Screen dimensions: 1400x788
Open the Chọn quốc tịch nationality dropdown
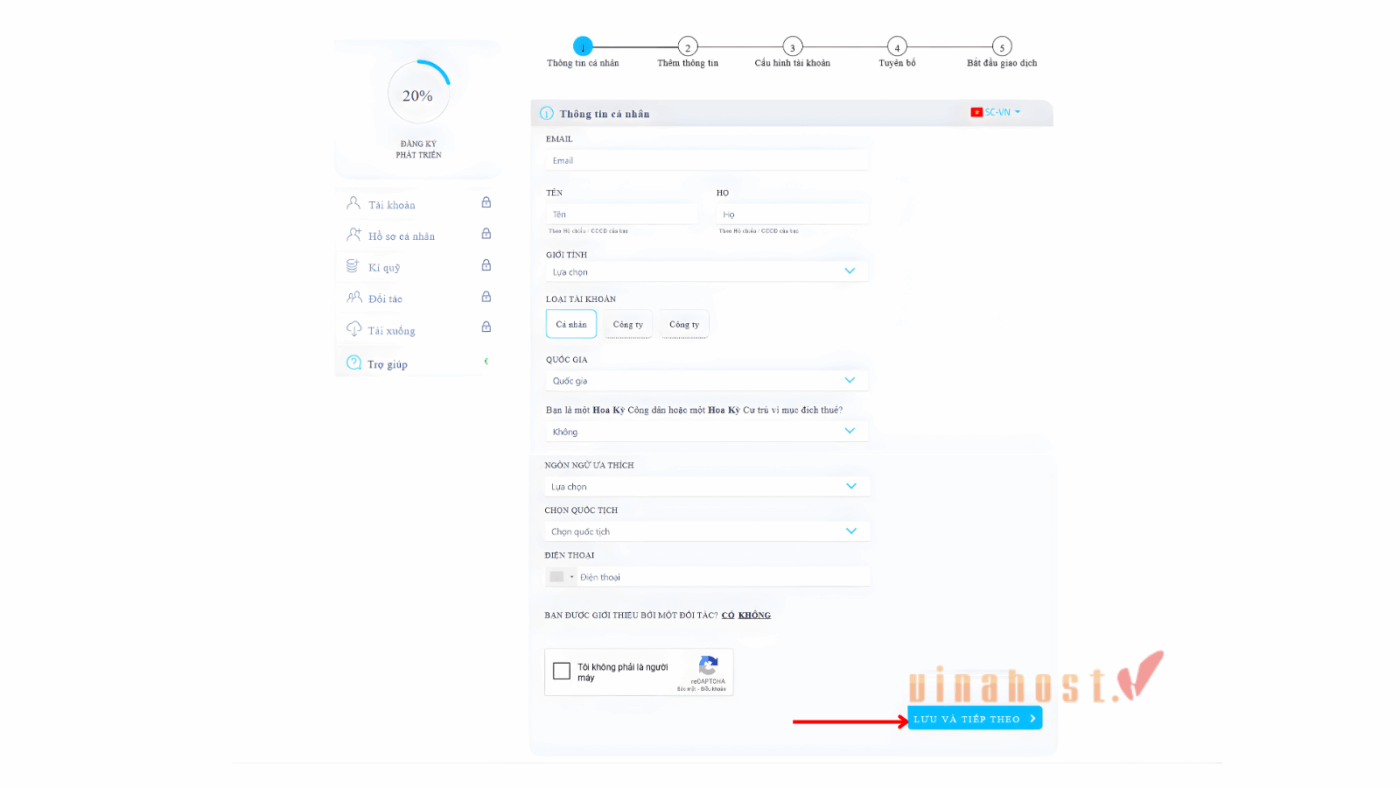(706, 531)
